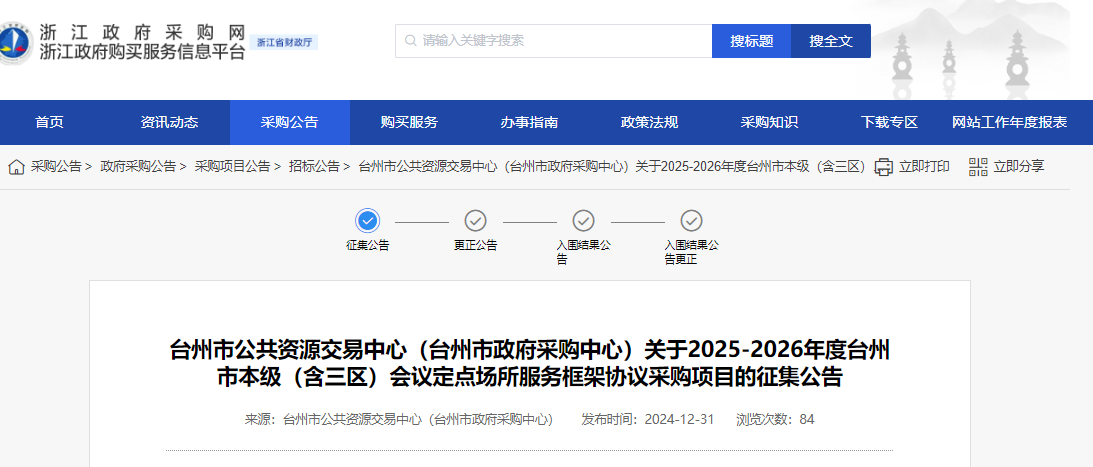Open the 资讯动态 navigation menu
1093x467 pixels.
169,123
